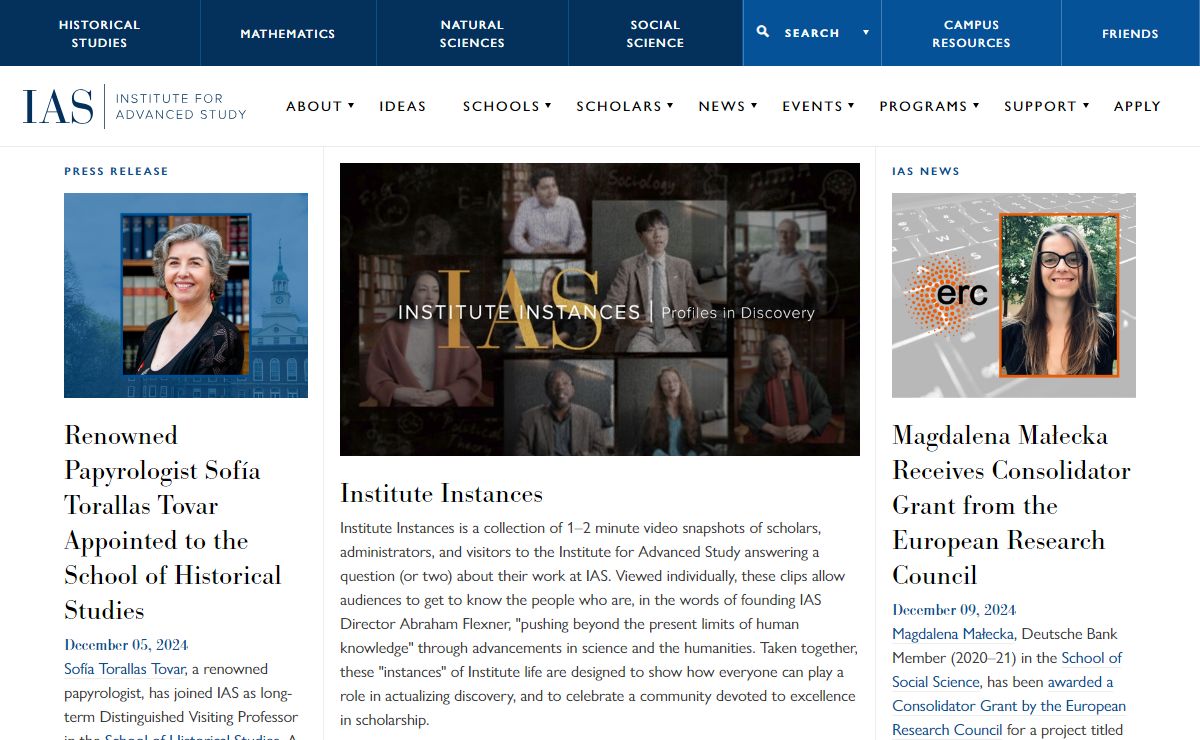Open the Magdalena Małecka ERC image
The image size is (1200, 740).
click(1014, 295)
